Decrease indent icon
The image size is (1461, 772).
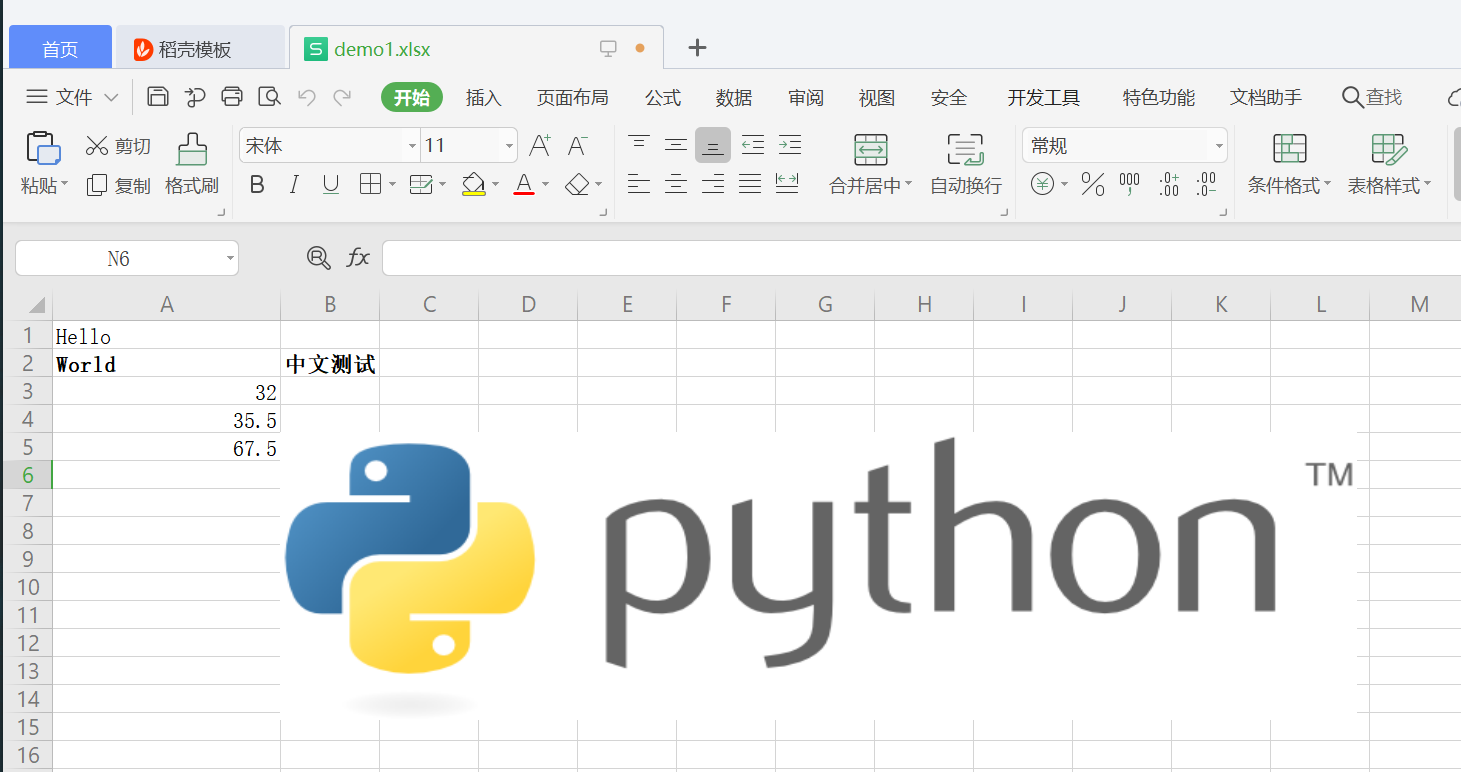coord(752,146)
